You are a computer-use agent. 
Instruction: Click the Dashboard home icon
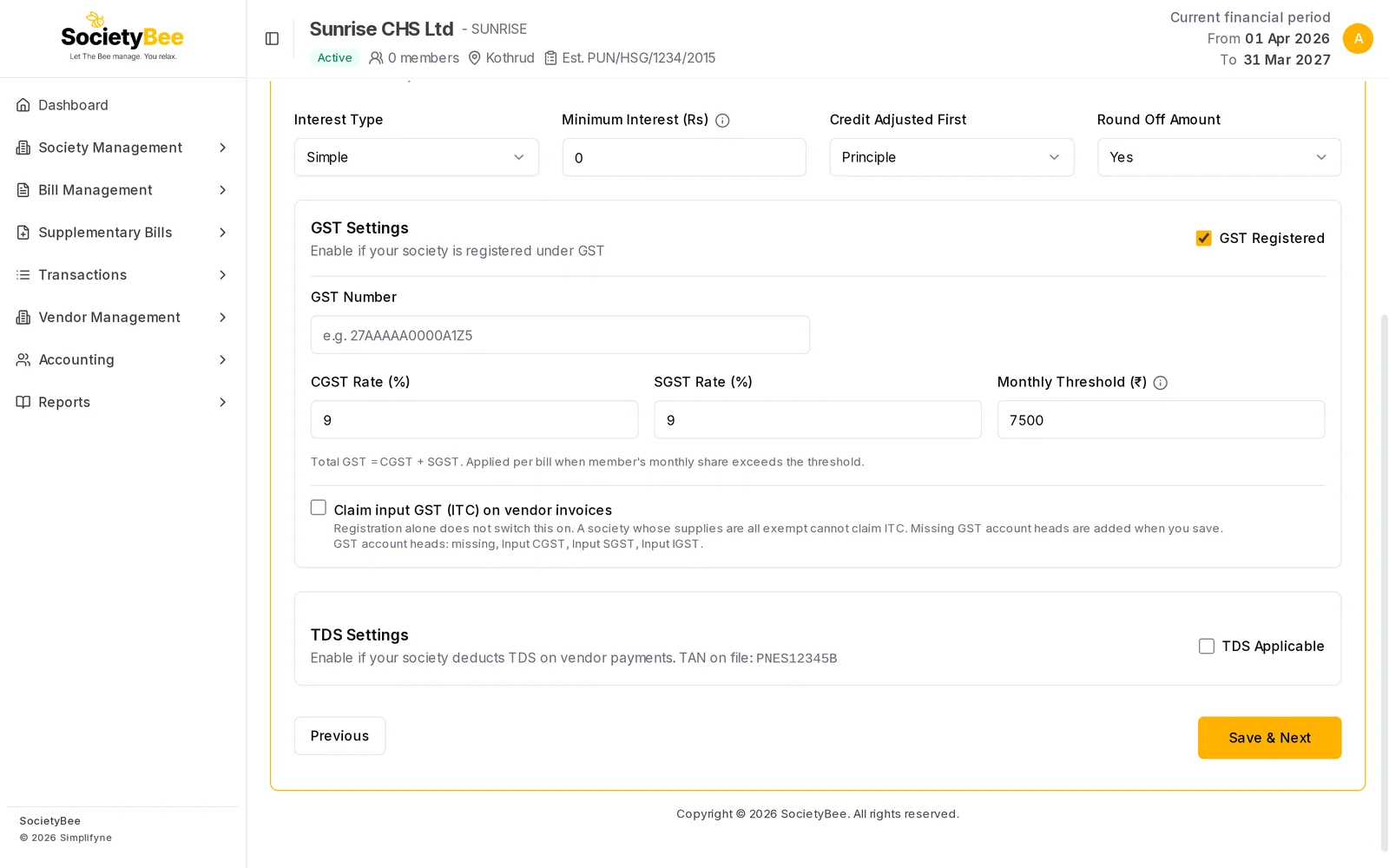pyautogui.click(x=23, y=105)
